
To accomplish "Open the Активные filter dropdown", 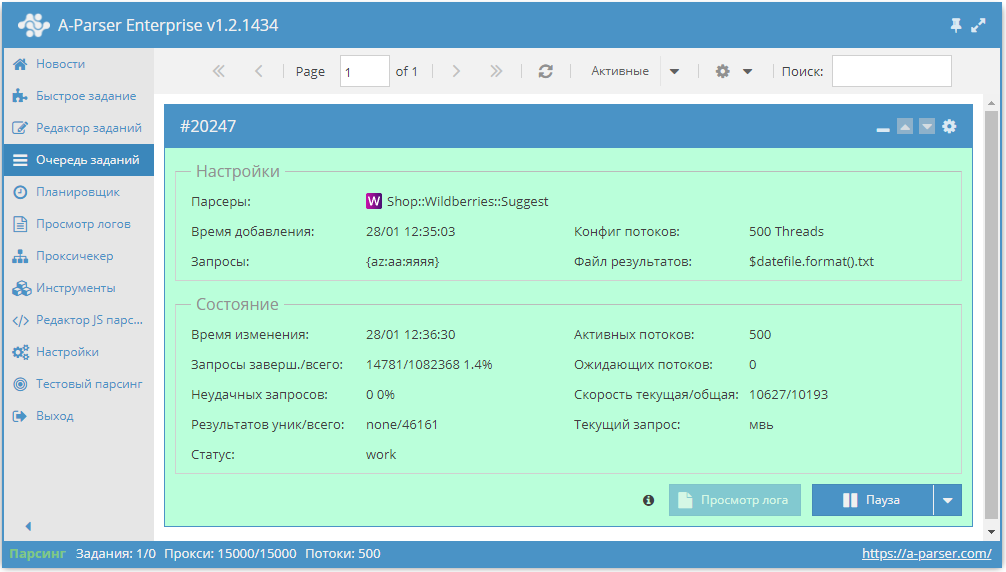I will 674,71.
